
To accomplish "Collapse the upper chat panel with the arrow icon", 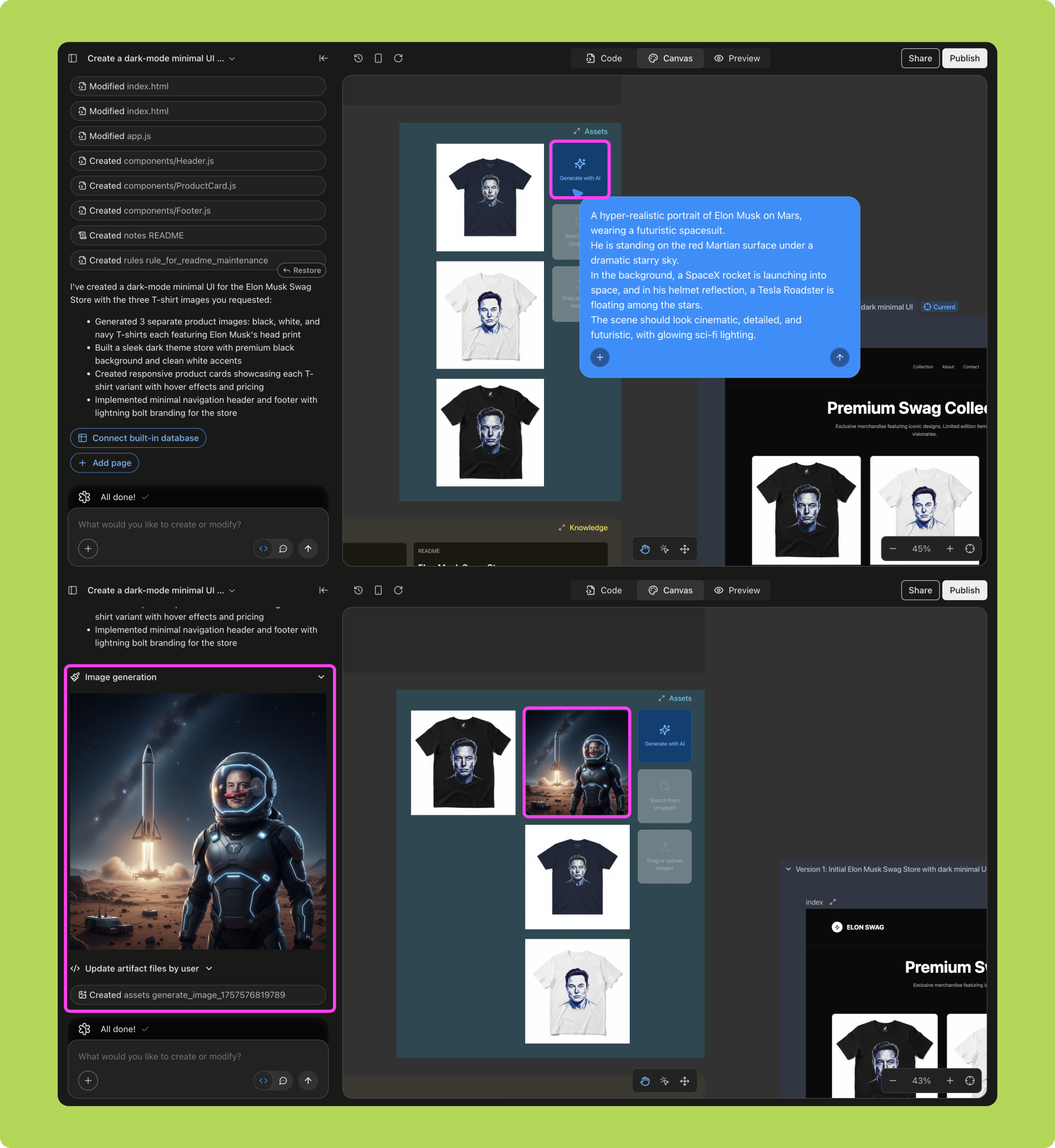I will pos(323,58).
